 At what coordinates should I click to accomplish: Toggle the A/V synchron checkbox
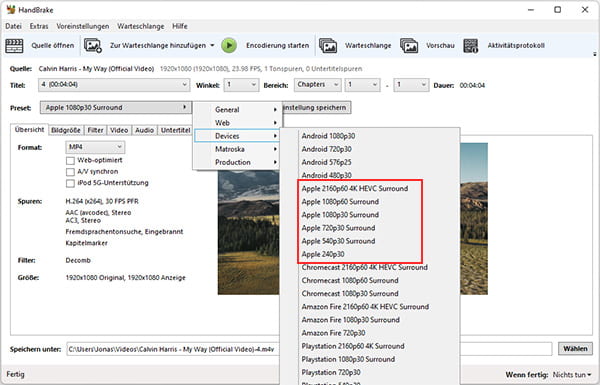(x=70, y=172)
